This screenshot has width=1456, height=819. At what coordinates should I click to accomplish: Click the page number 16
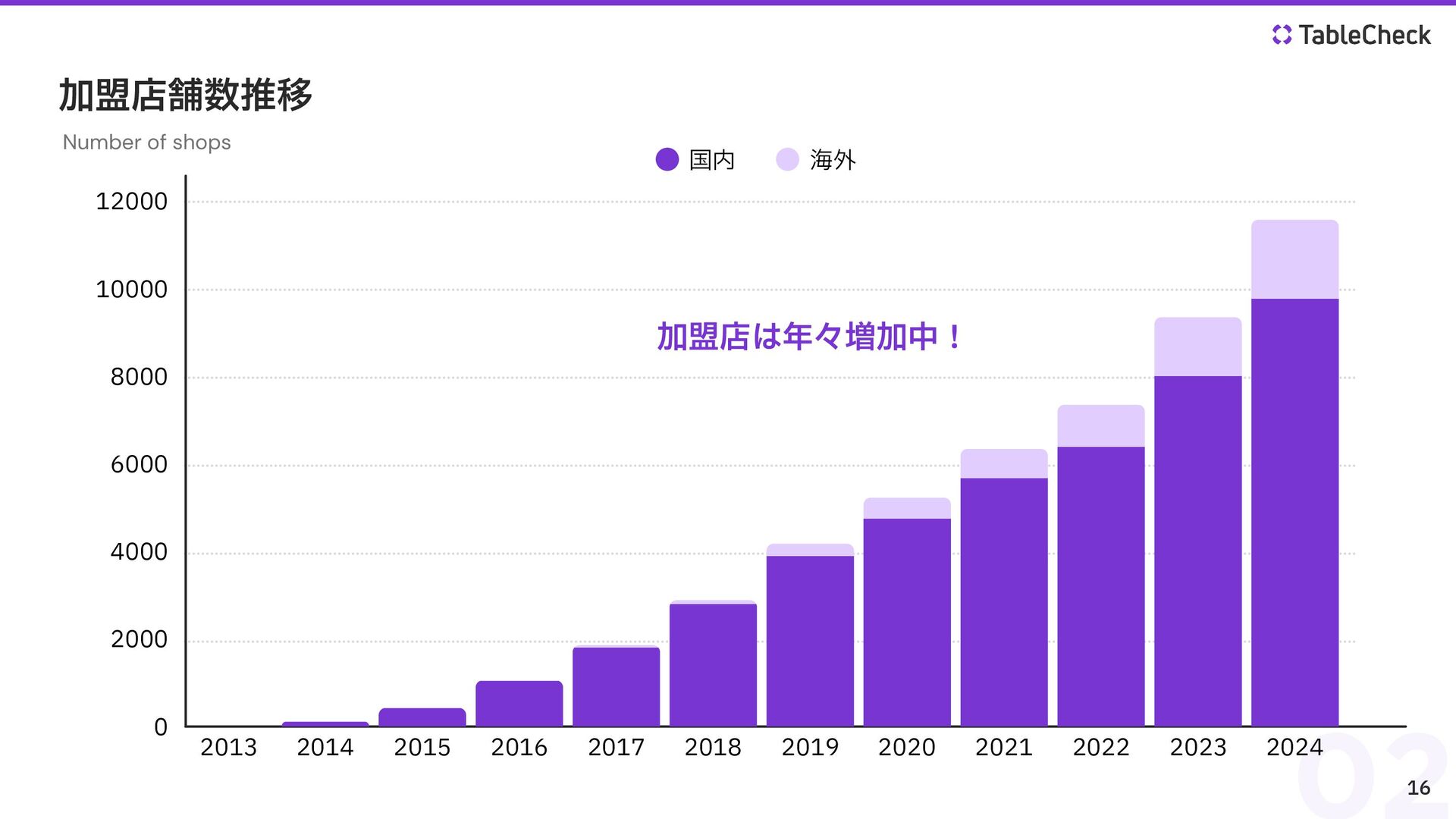[x=1418, y=788]
